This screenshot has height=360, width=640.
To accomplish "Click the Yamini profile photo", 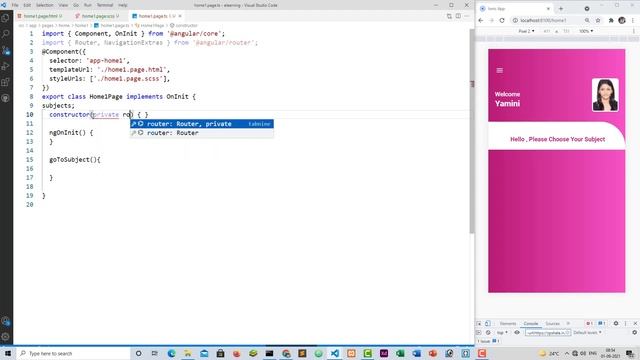I will click(x=605, y=95).
